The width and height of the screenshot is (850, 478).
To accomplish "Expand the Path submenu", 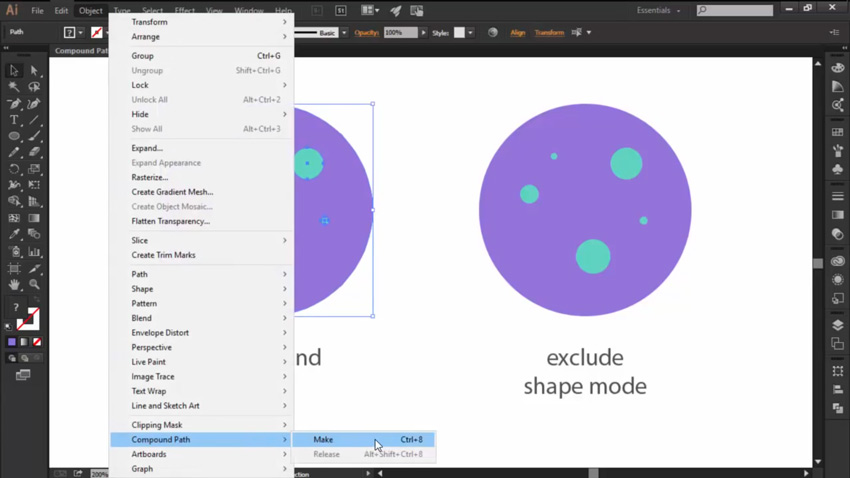I will 202,274.
